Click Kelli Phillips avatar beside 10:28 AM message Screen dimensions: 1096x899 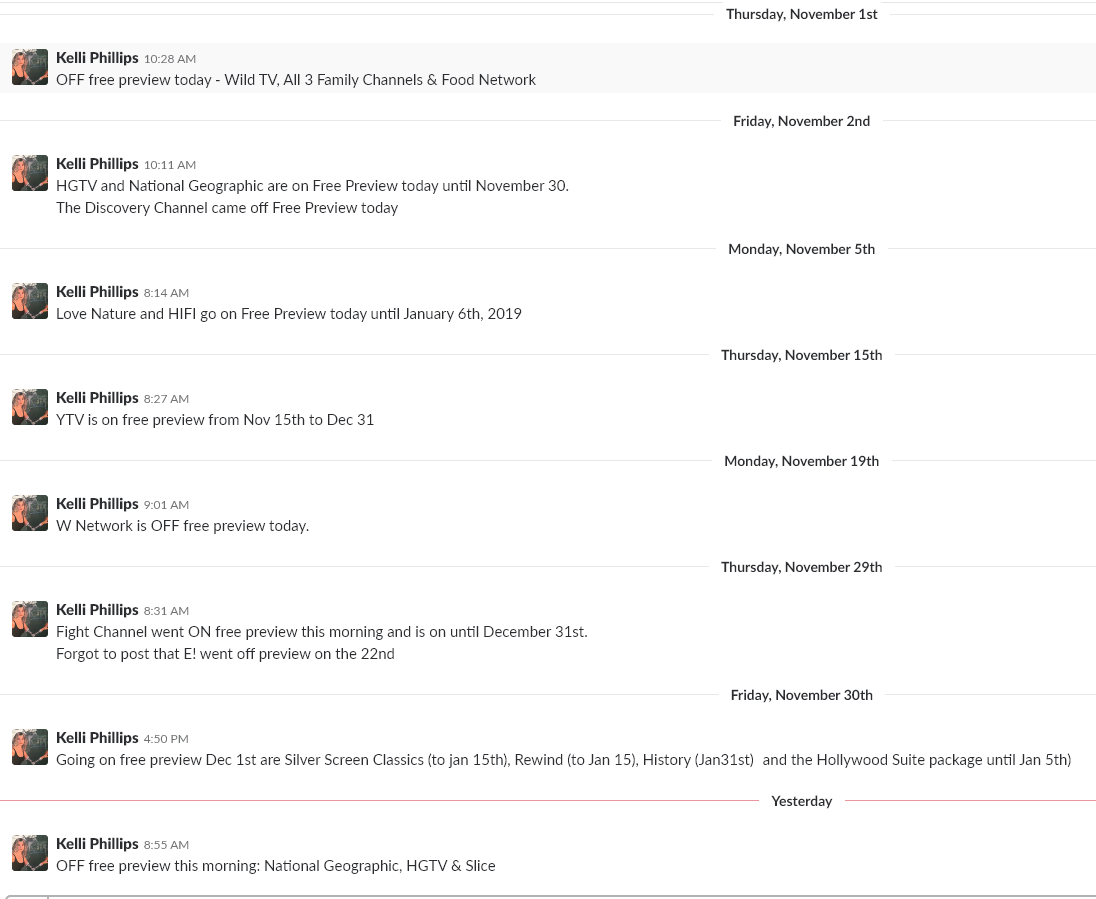30,67
